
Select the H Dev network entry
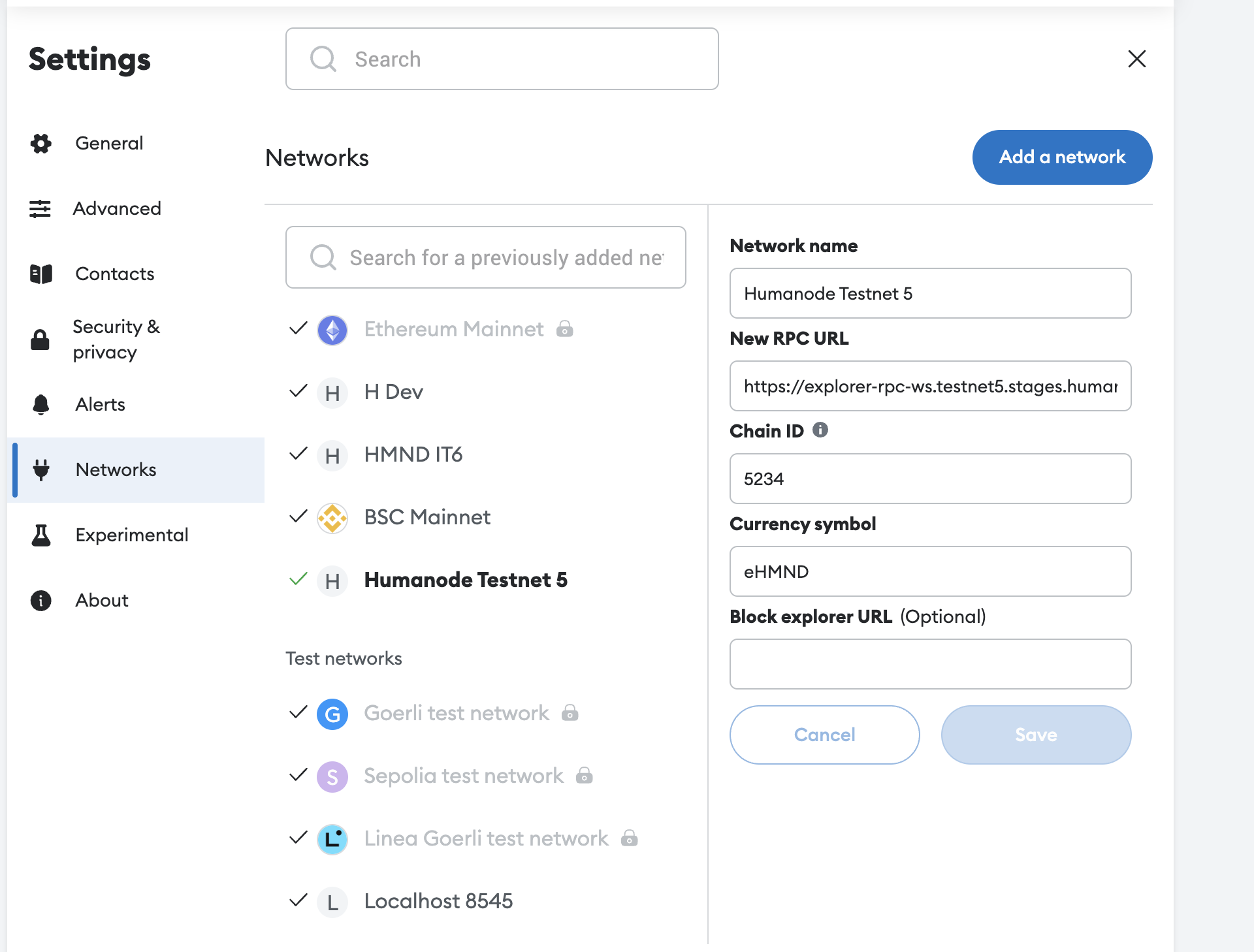tap(393, 392)
